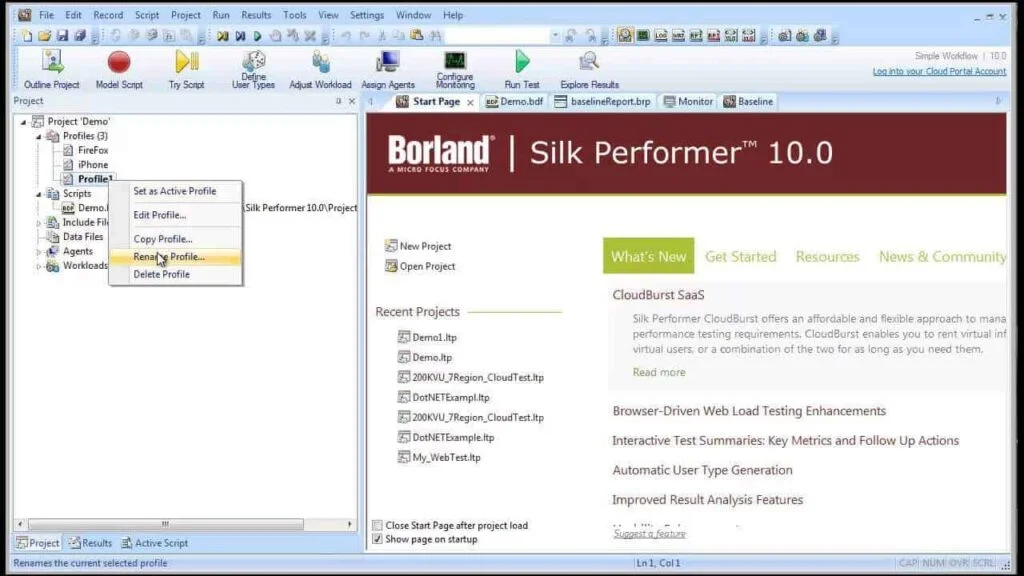This screenshot has width=1024, height=576.
Task: Open the Baseline tab
Action: [748, 102]
